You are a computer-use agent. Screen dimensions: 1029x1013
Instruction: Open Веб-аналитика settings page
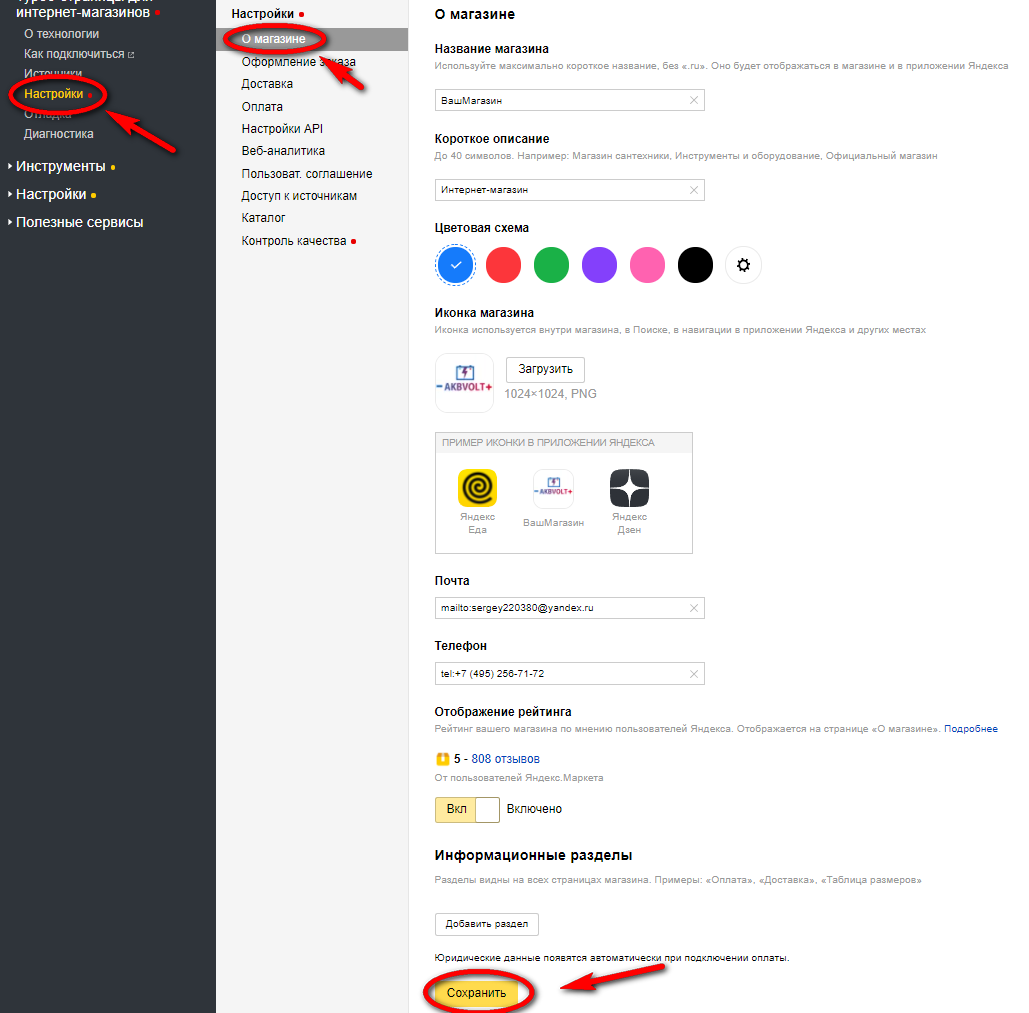283,151
